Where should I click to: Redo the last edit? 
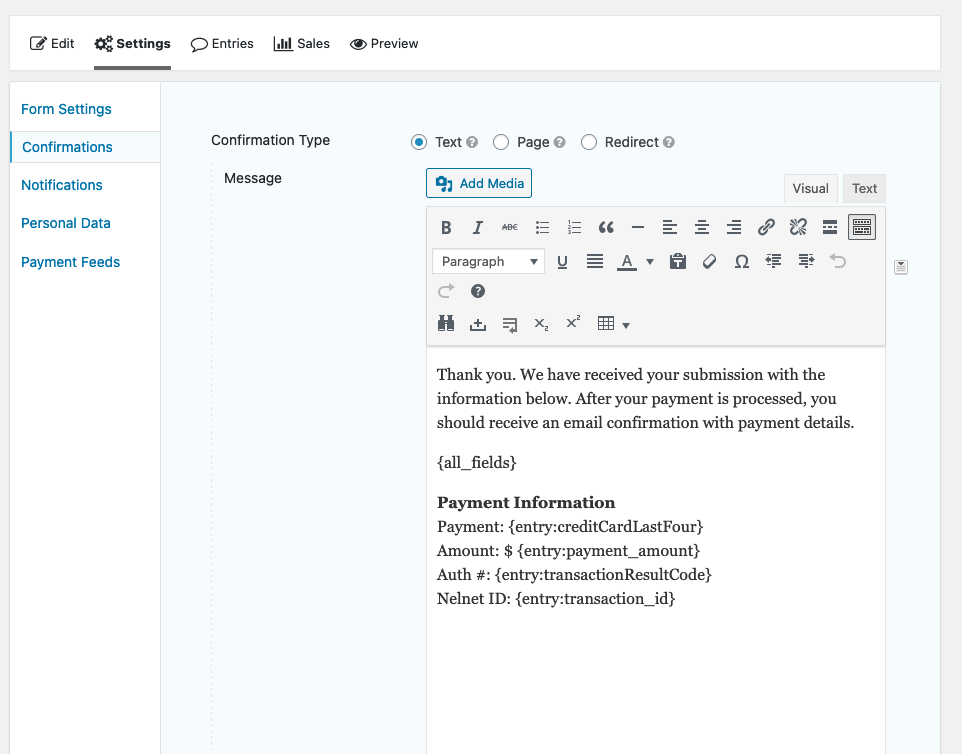pyautogui.click(x=446, y=291)
